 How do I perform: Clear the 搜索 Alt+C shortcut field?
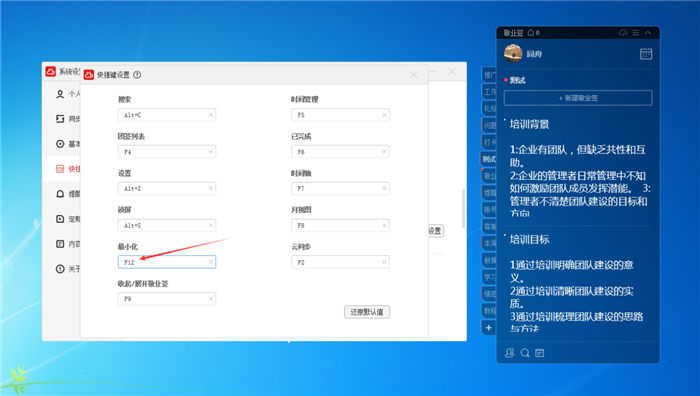pos(211,115)
